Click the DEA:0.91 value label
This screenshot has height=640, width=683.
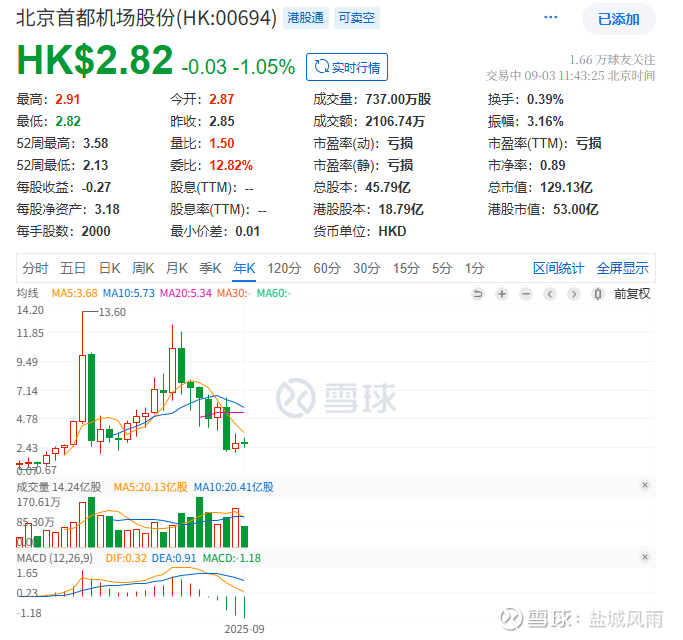pos(174,558)
